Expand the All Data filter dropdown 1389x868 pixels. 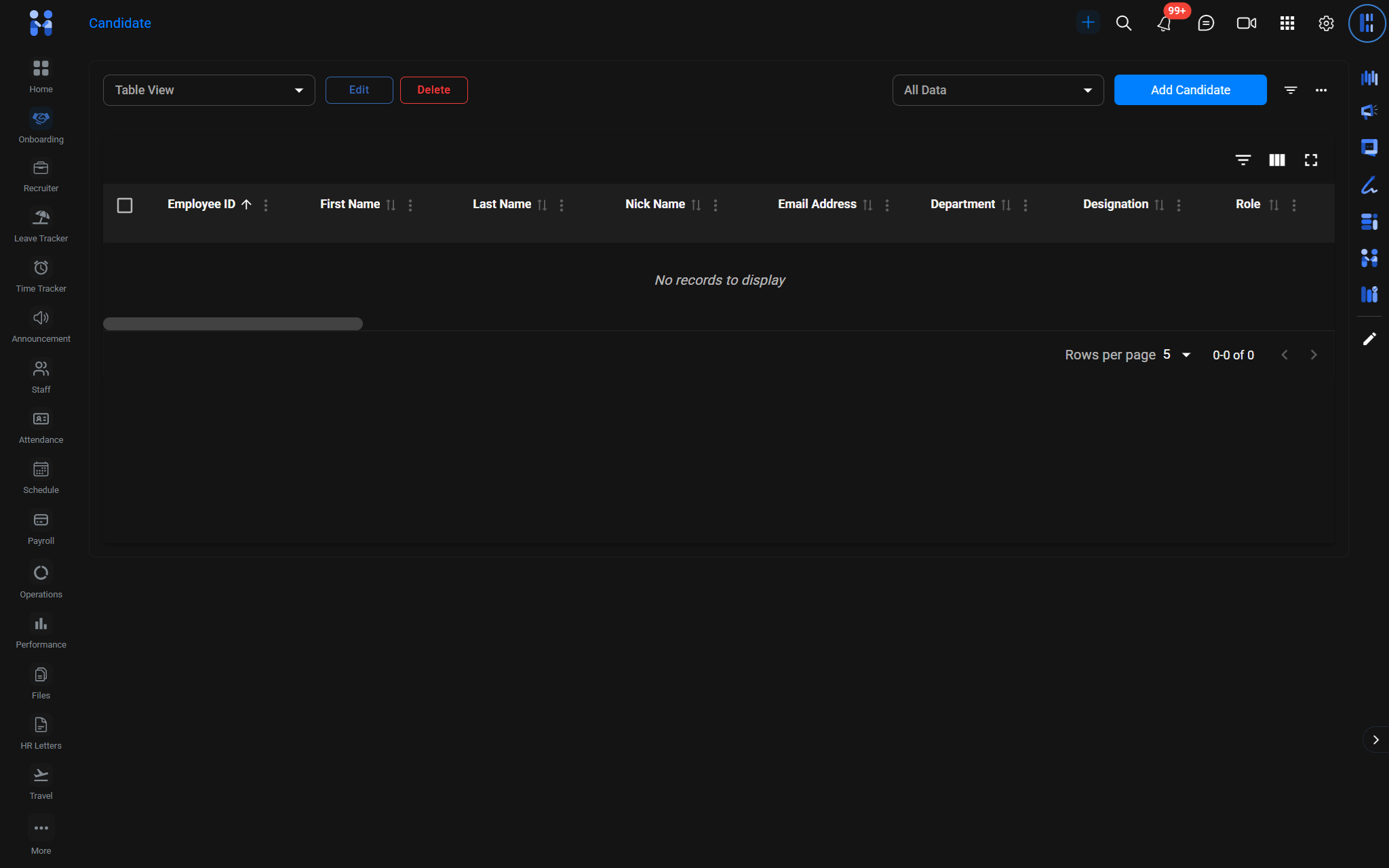click(x=998, y=90)
